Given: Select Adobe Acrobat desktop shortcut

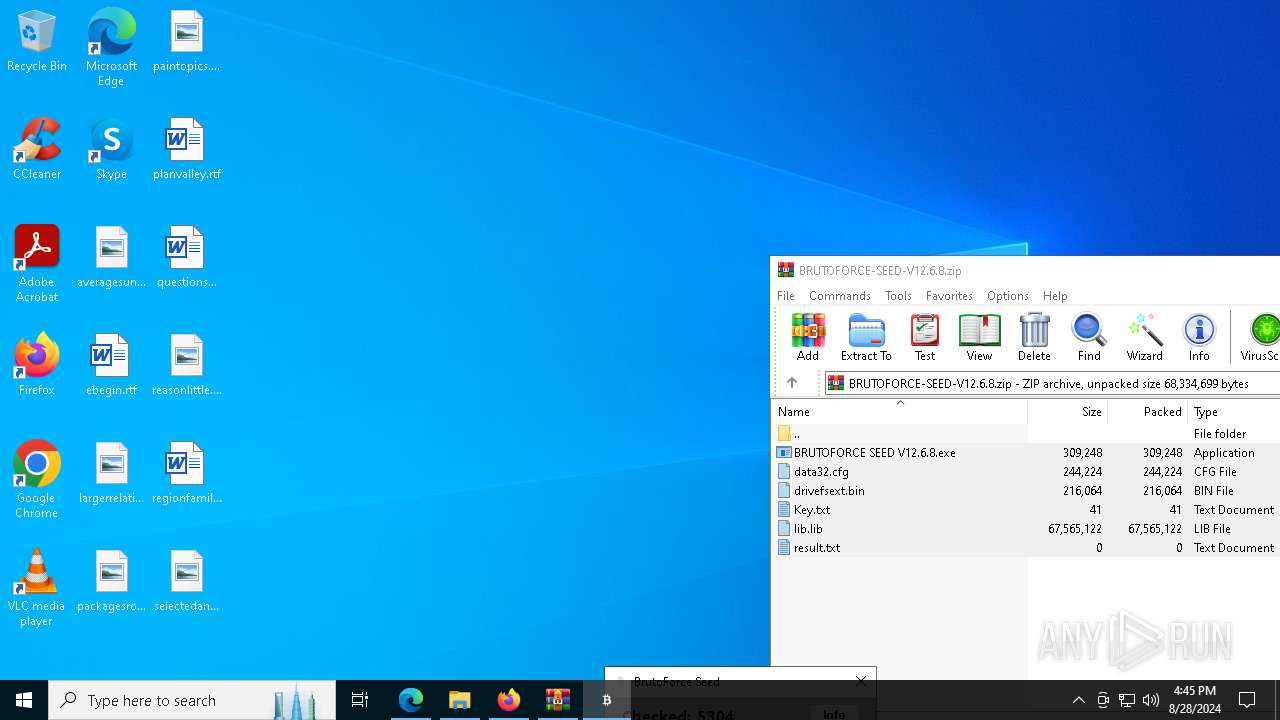Looking at the screenshot, I should [x=37, y=264].
